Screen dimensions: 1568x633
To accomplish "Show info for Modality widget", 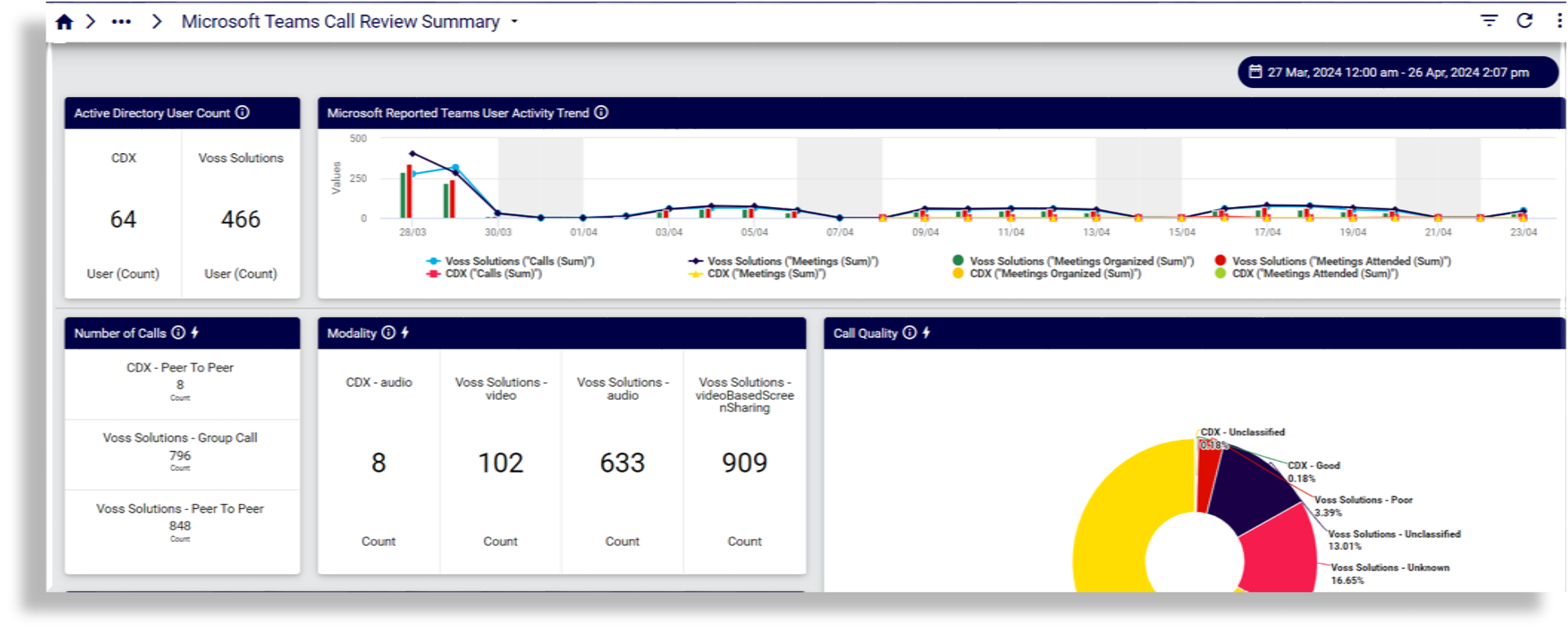I will (x=388, y=332).
